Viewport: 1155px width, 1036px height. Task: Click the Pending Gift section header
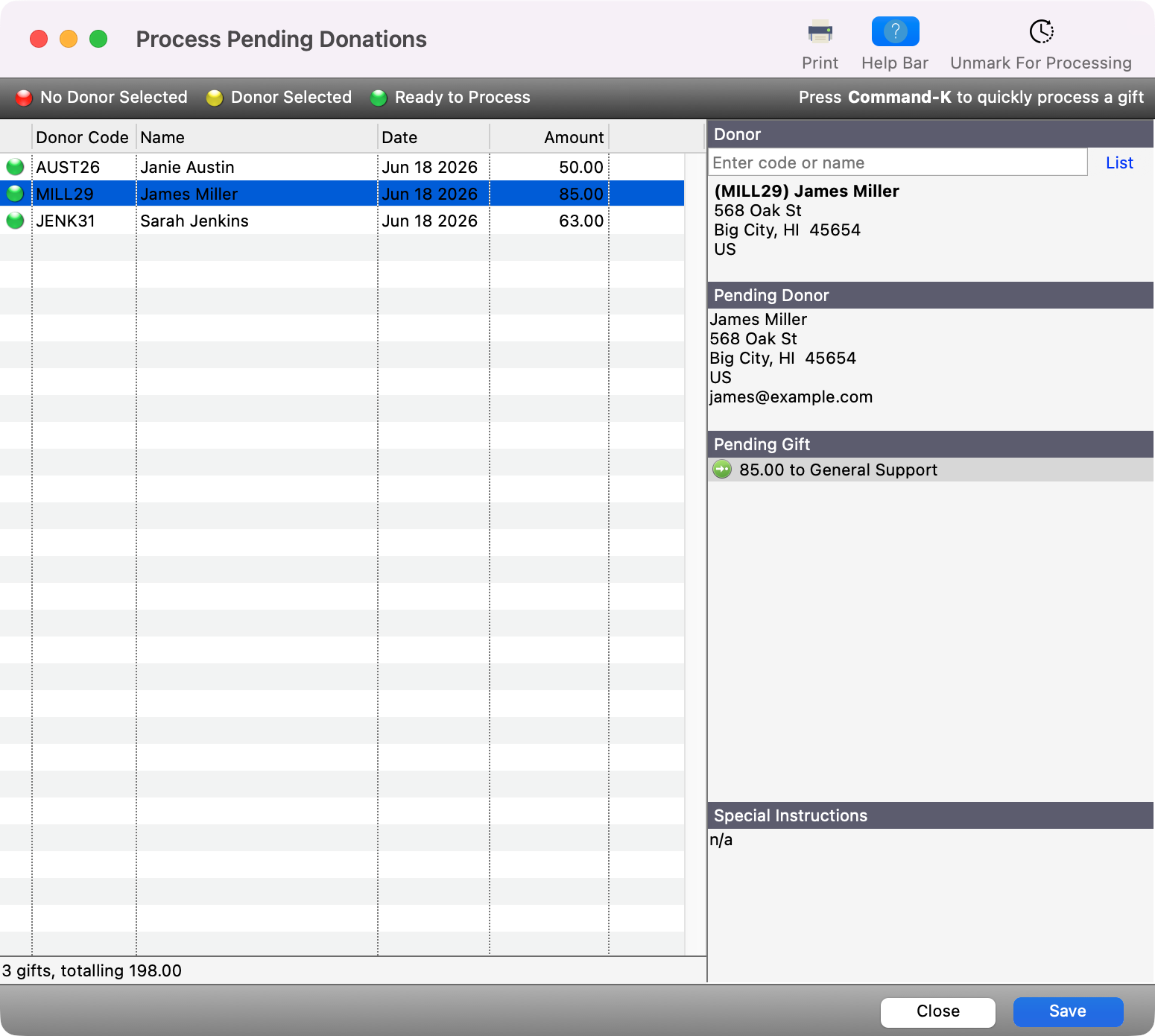coord(931,444)
